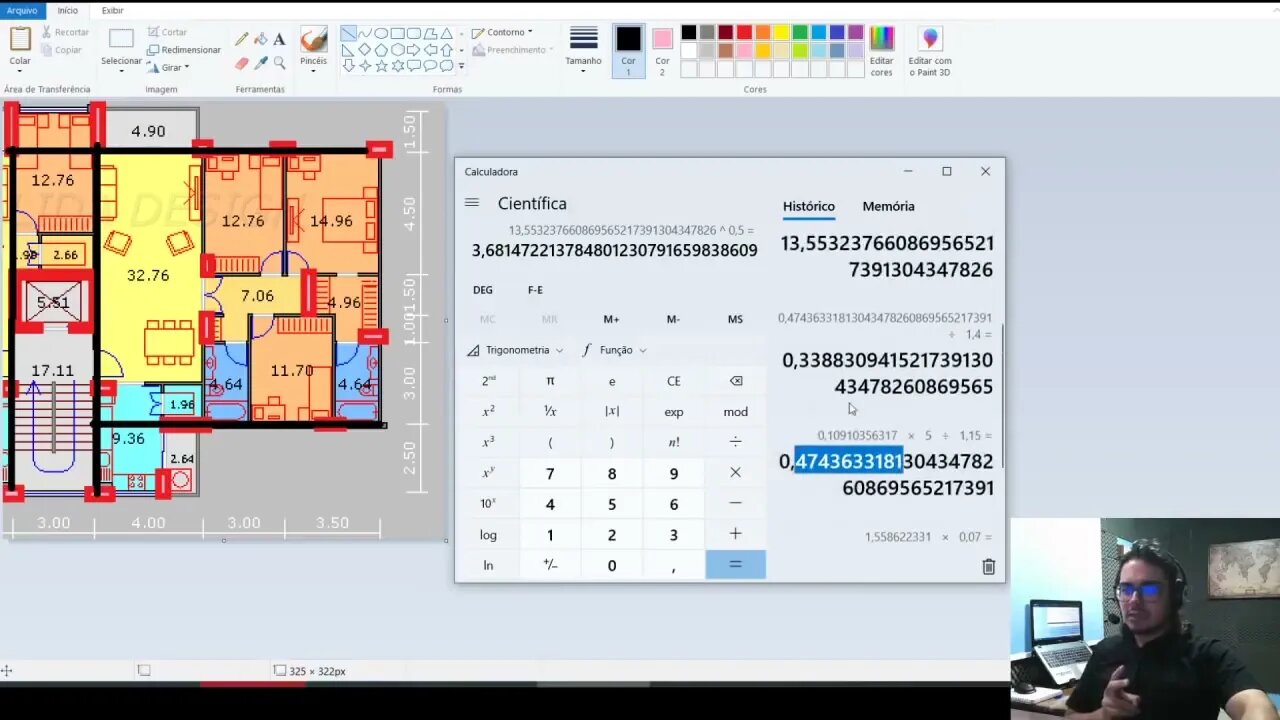Pick the red color swatch
Image resolution: width=1280 pixels, height=720 pixels.
pyautogui.click(x=744, y=32)
